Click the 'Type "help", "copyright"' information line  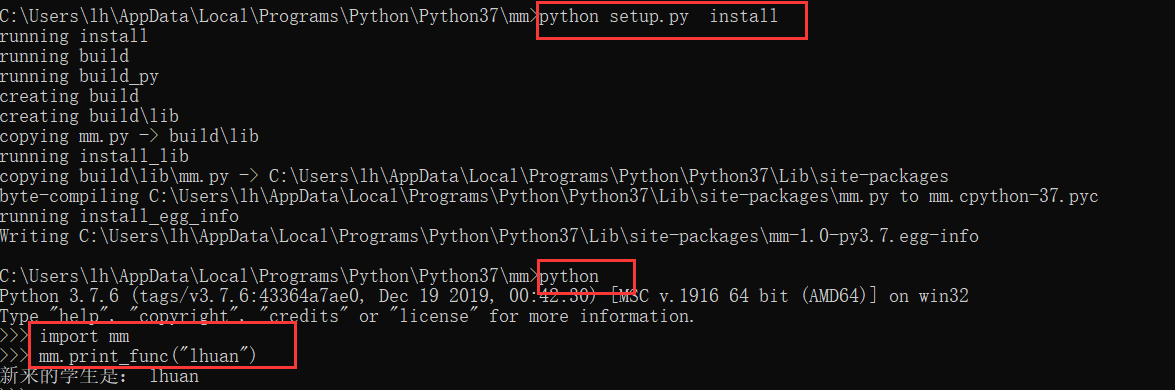click(x=348, y=316)
